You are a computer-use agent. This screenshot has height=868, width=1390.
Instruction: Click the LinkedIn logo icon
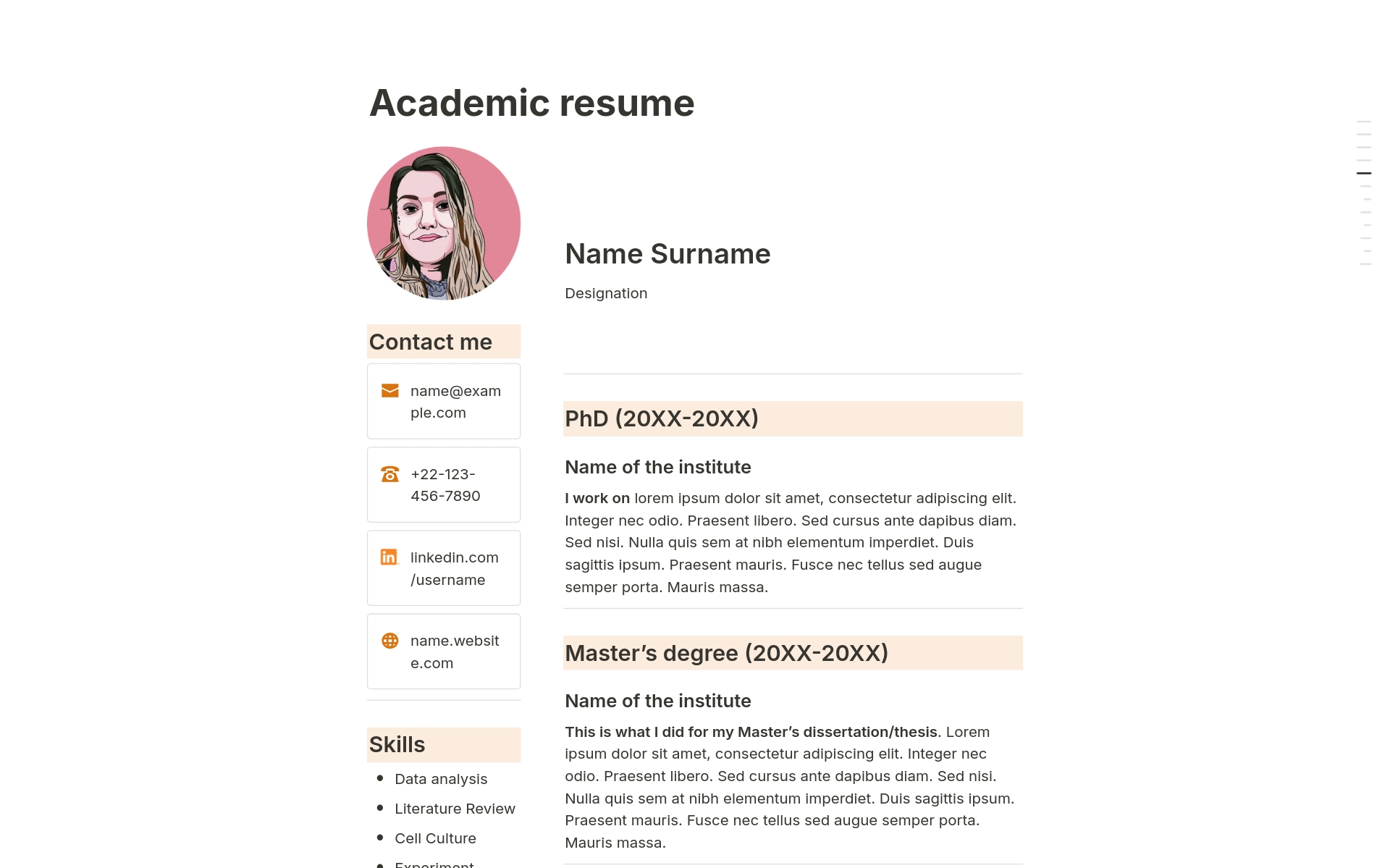(389, 557)
